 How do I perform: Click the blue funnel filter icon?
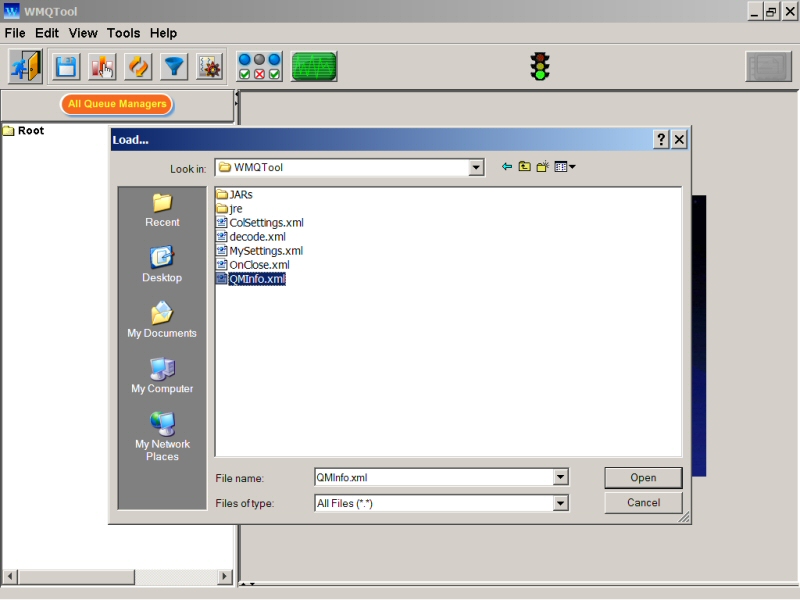[x=174, y=66]
